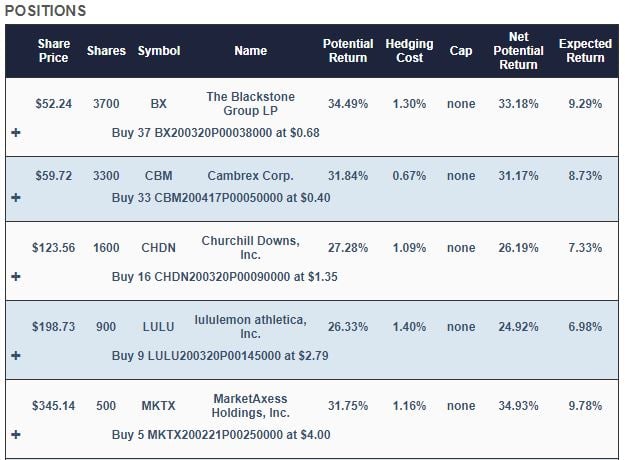
Task: Click the MarketAxess Holdings, Inc. name
Action: 250,406
